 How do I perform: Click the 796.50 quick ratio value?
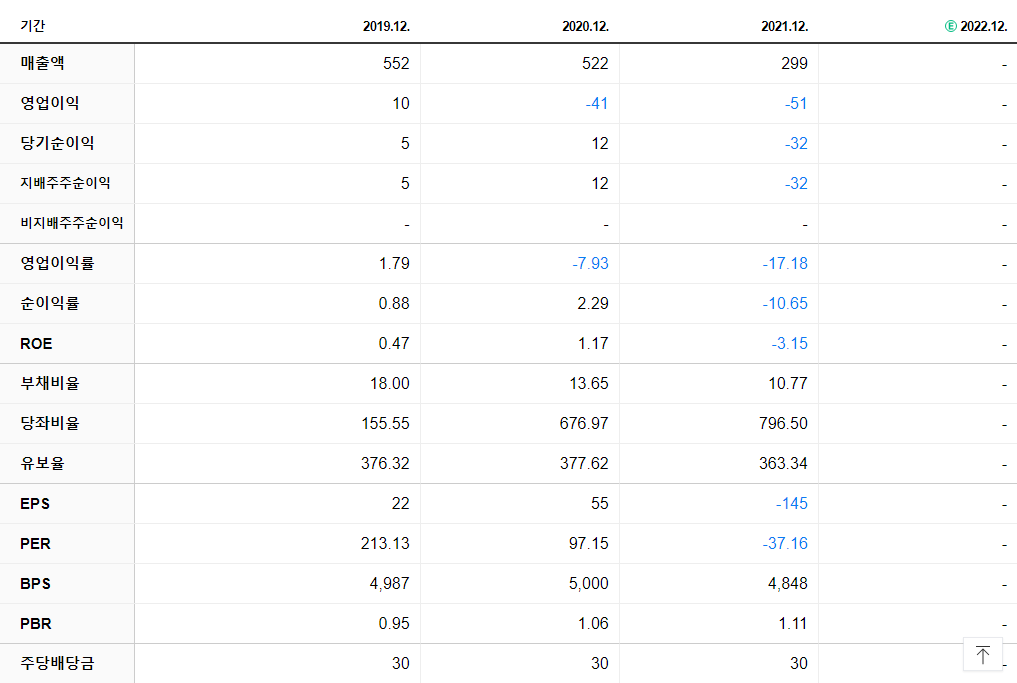(784, 424)
